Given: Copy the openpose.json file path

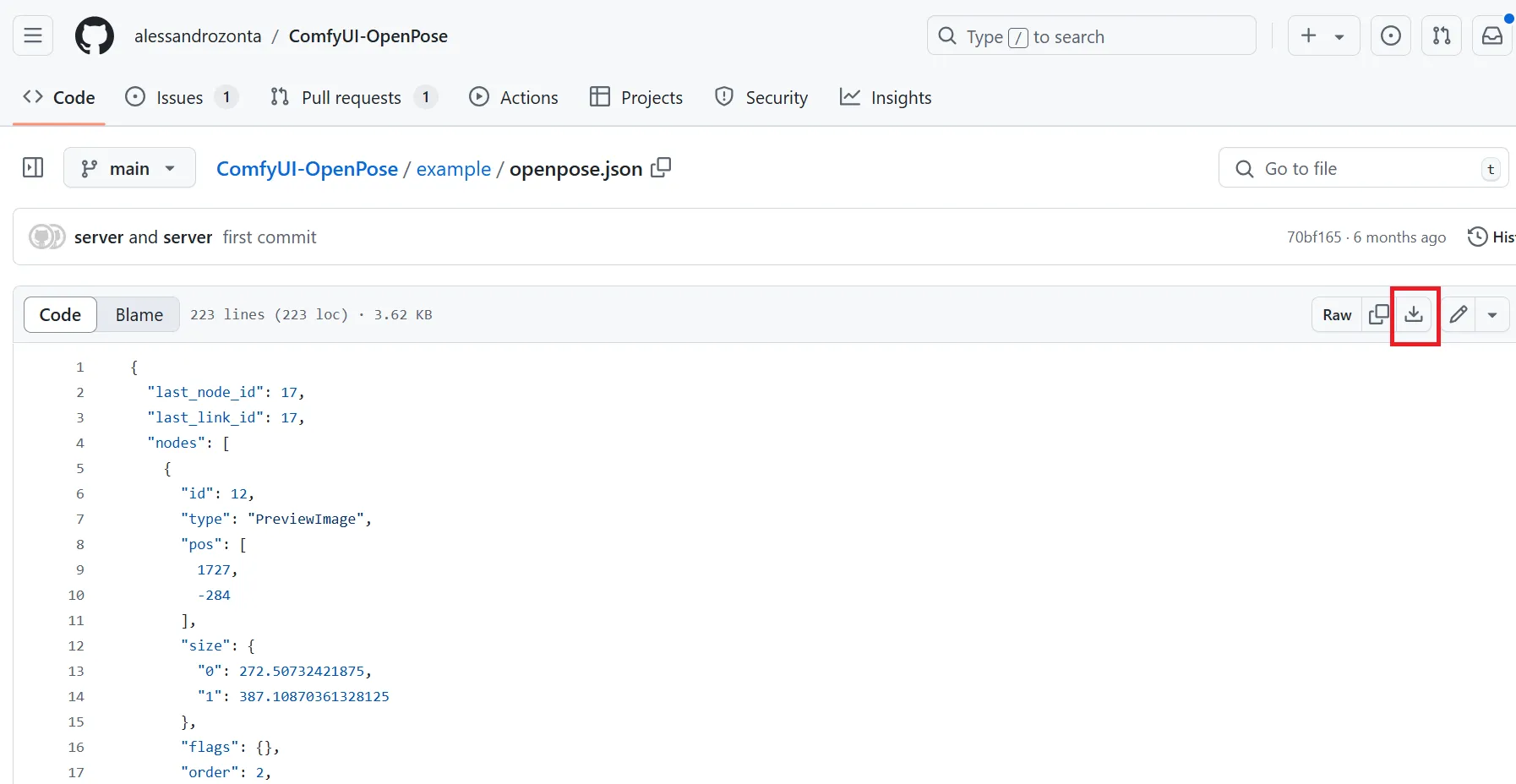Looking at the screenshot, I should click(661, 168).
